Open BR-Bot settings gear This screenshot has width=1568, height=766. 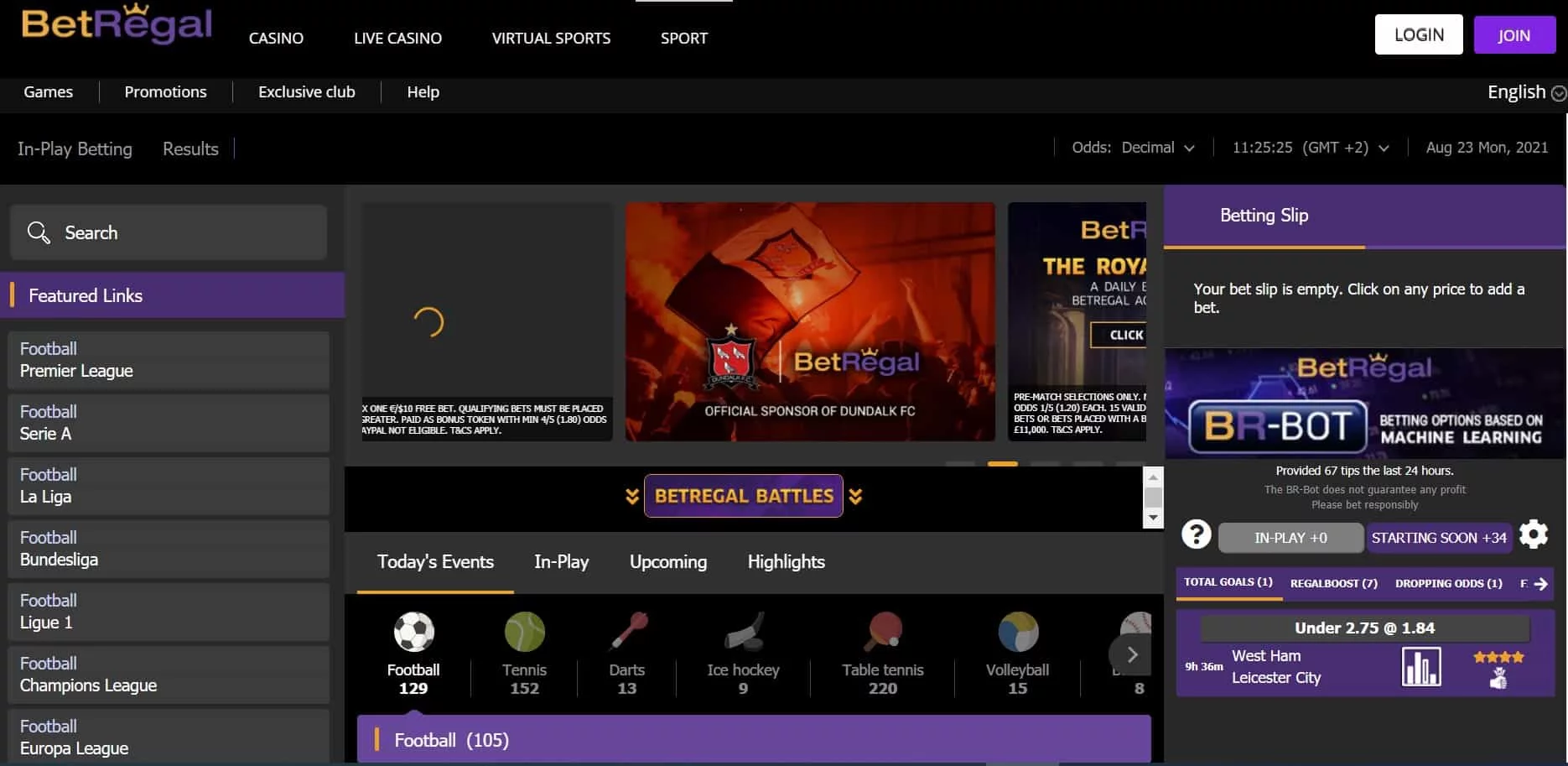click(x=1534, y=534)
